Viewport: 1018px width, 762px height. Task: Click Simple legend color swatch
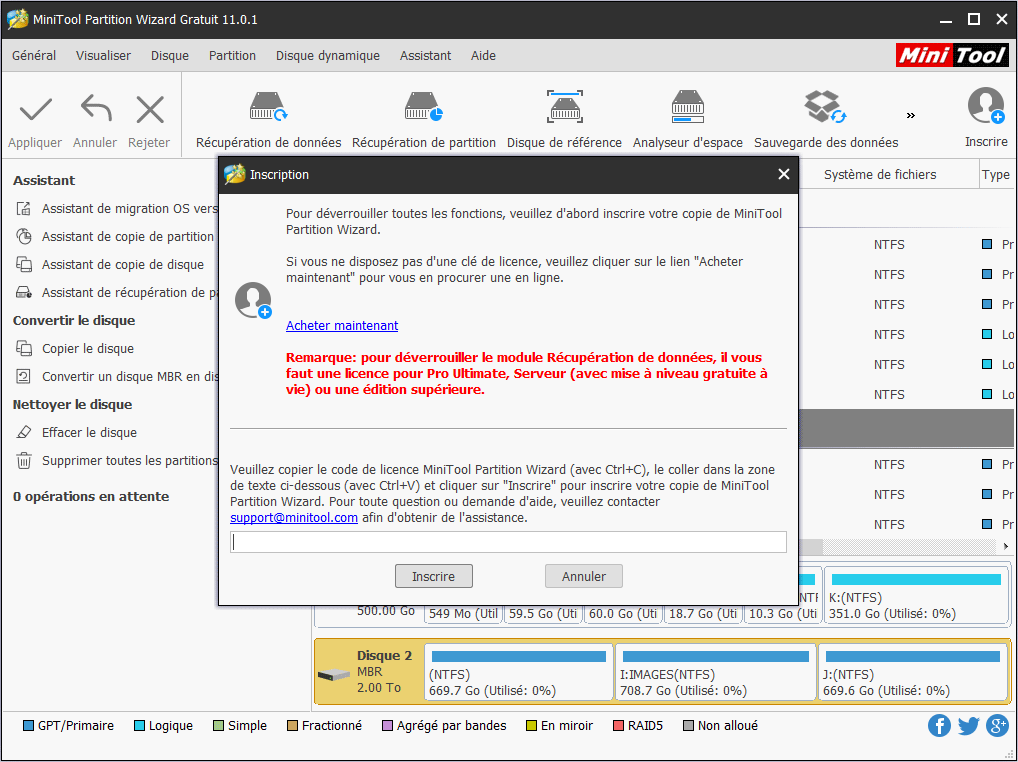[x=218, y=726]
